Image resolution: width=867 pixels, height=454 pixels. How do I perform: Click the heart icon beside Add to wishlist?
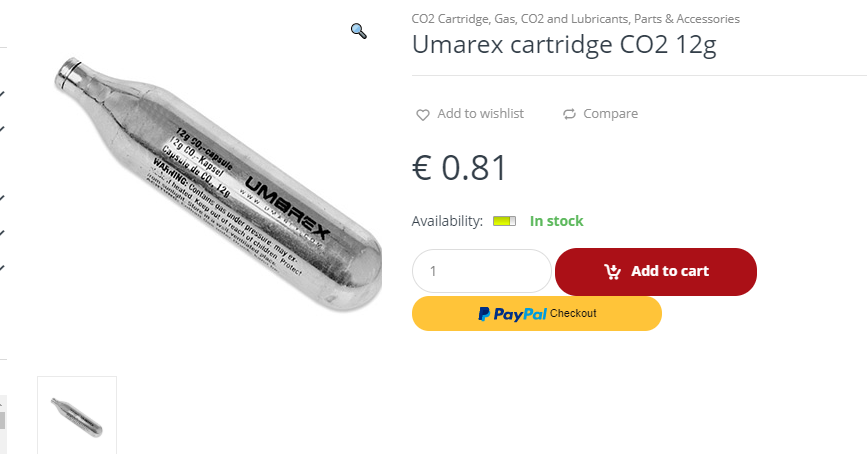pyautogui.click(x=422, y=114)
